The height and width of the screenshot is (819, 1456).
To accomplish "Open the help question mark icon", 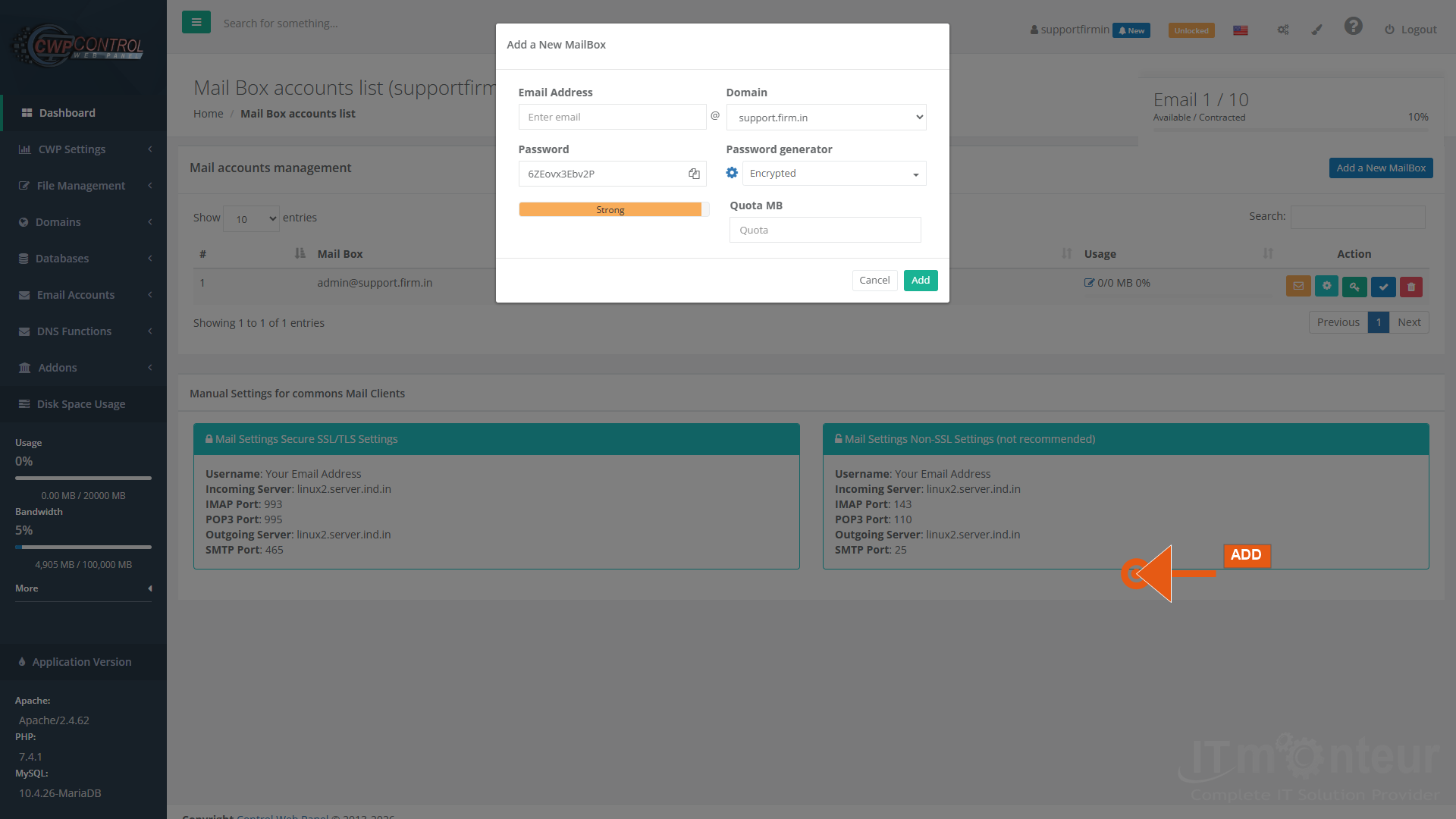I will click(1354, 27).
